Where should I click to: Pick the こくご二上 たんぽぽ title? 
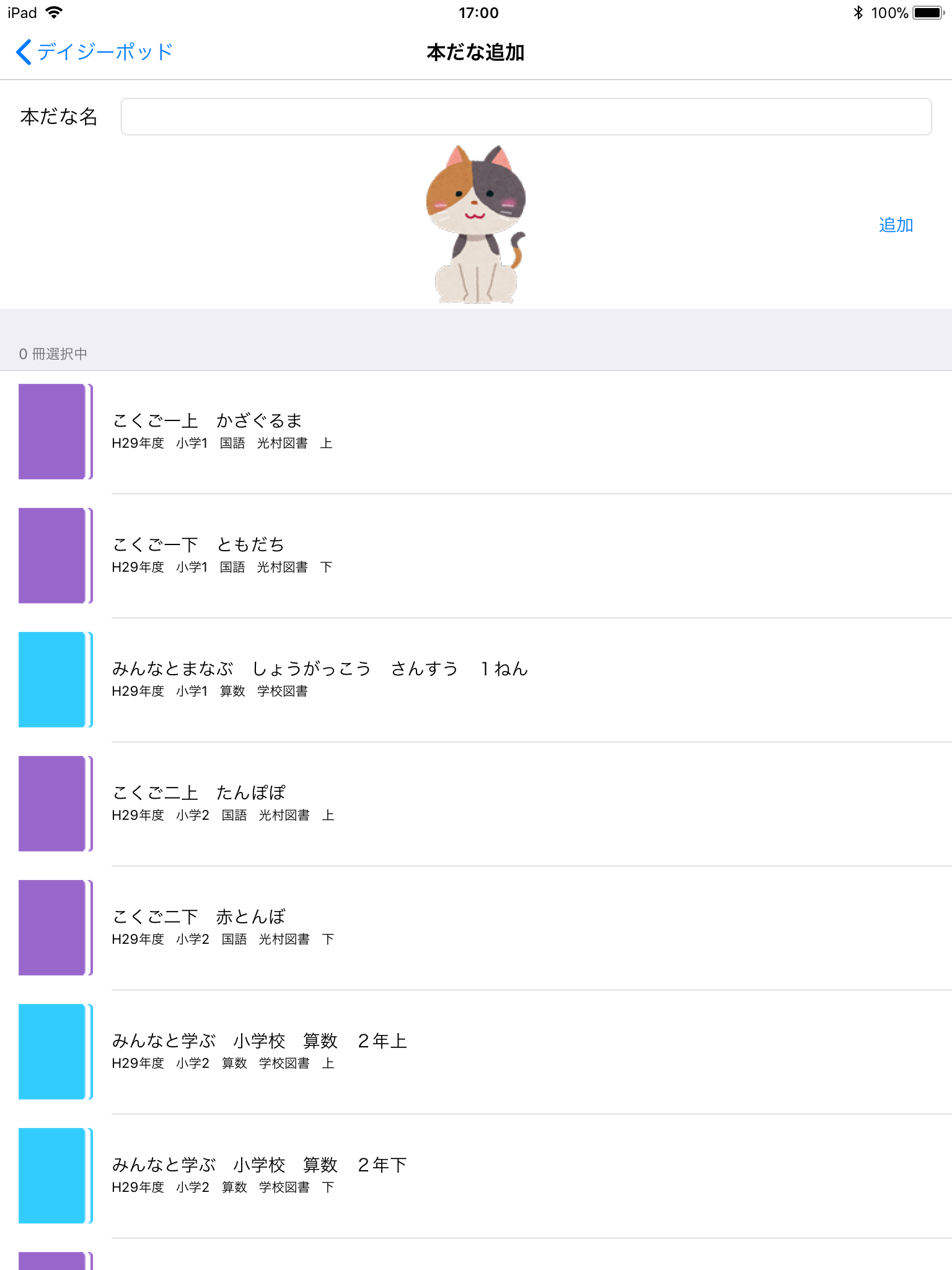point(198,793)
